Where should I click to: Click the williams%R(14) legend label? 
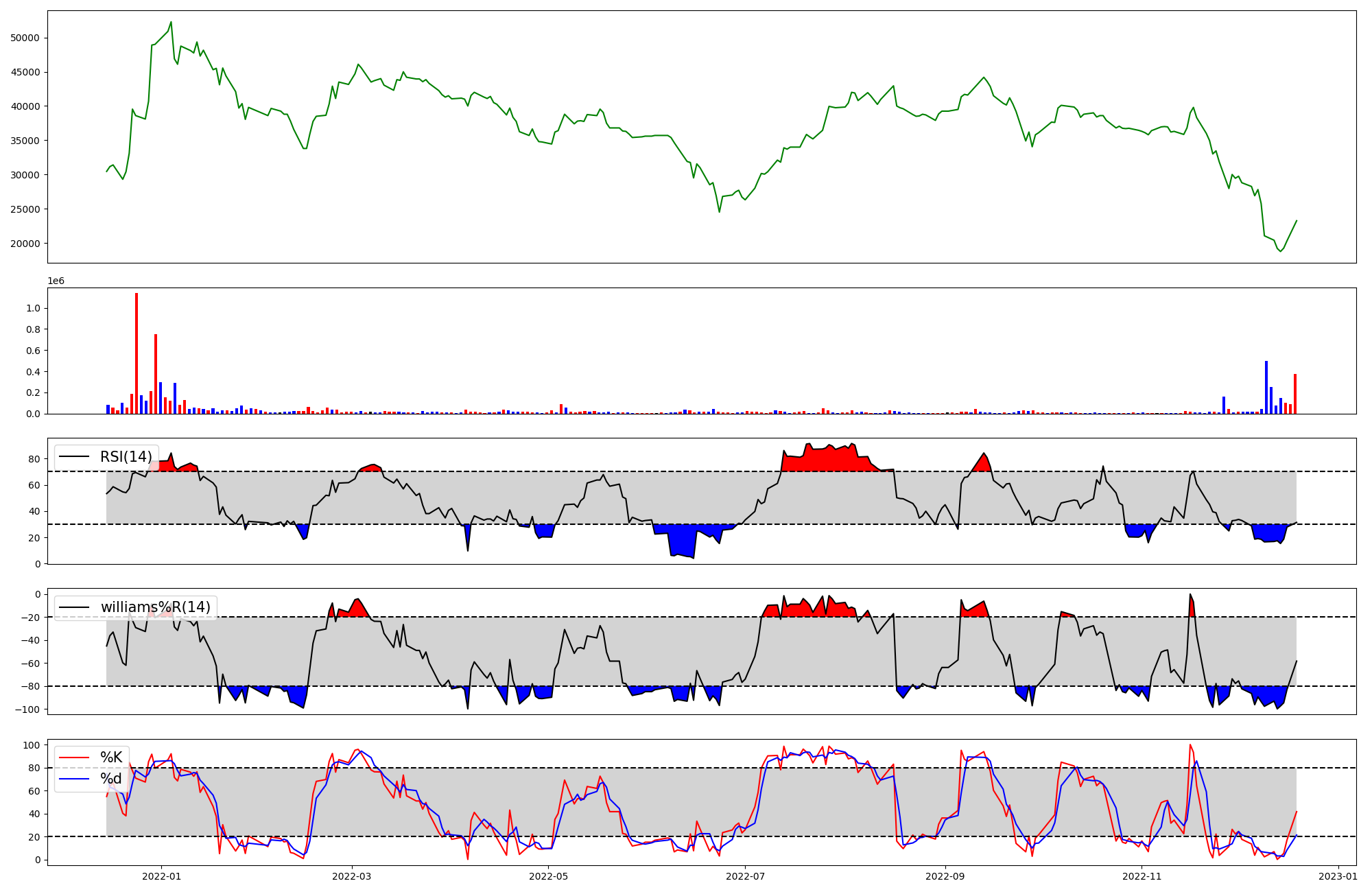(156, 607)
